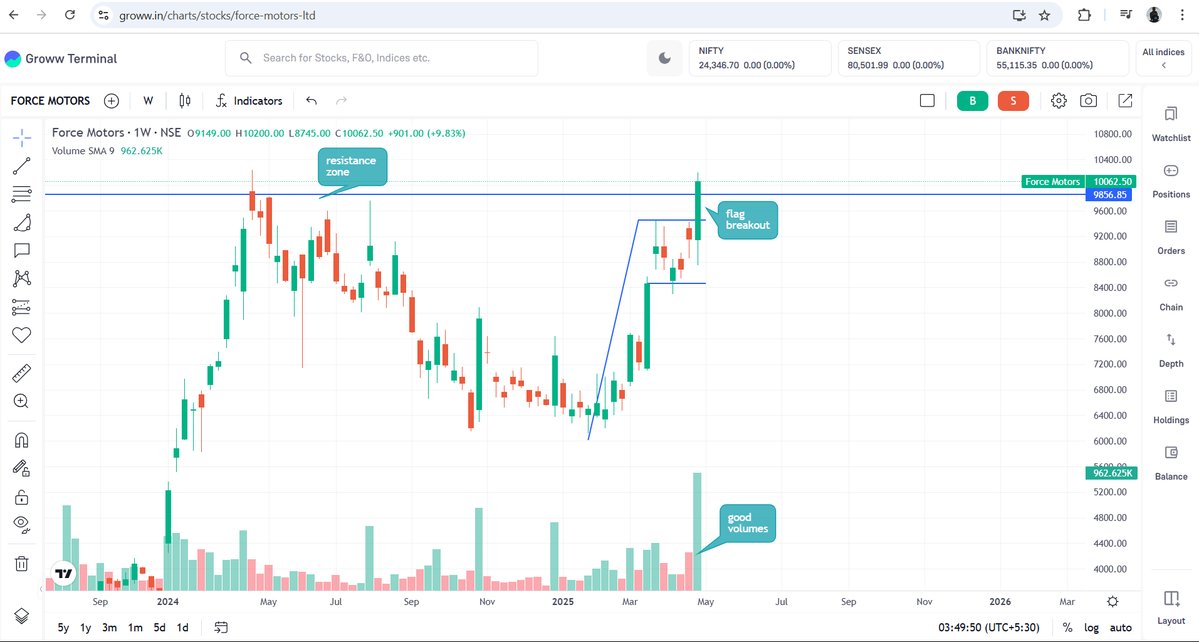Screen dimensions: 1199x642
Task: Open the Balance sidebar panel
Action: click(1171, 463)
